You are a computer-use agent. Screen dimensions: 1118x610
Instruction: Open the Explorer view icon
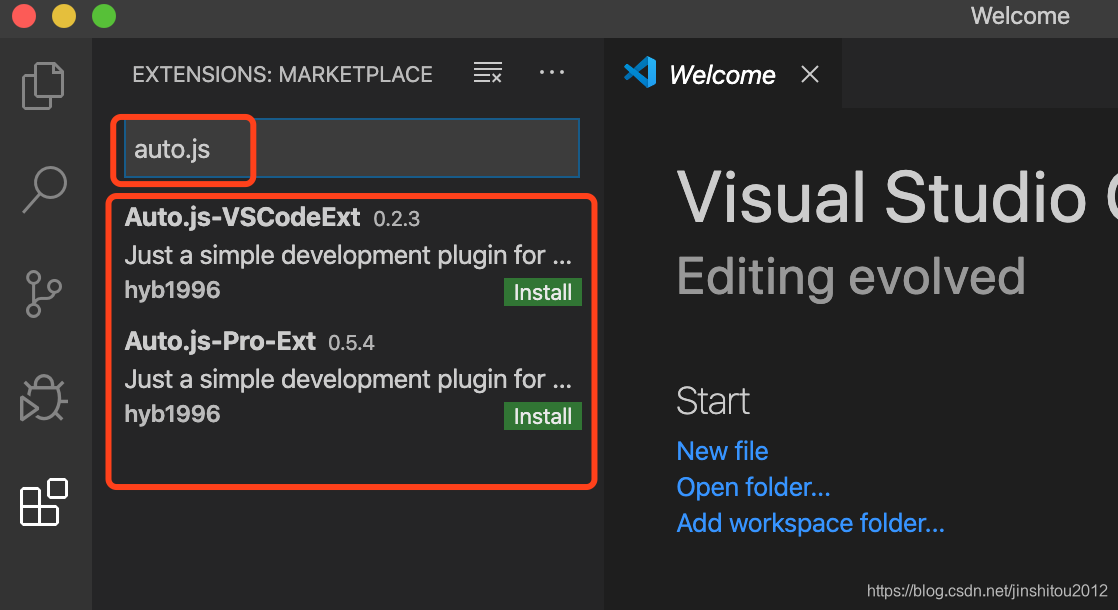pyautogui.click(x=43, y=85)
